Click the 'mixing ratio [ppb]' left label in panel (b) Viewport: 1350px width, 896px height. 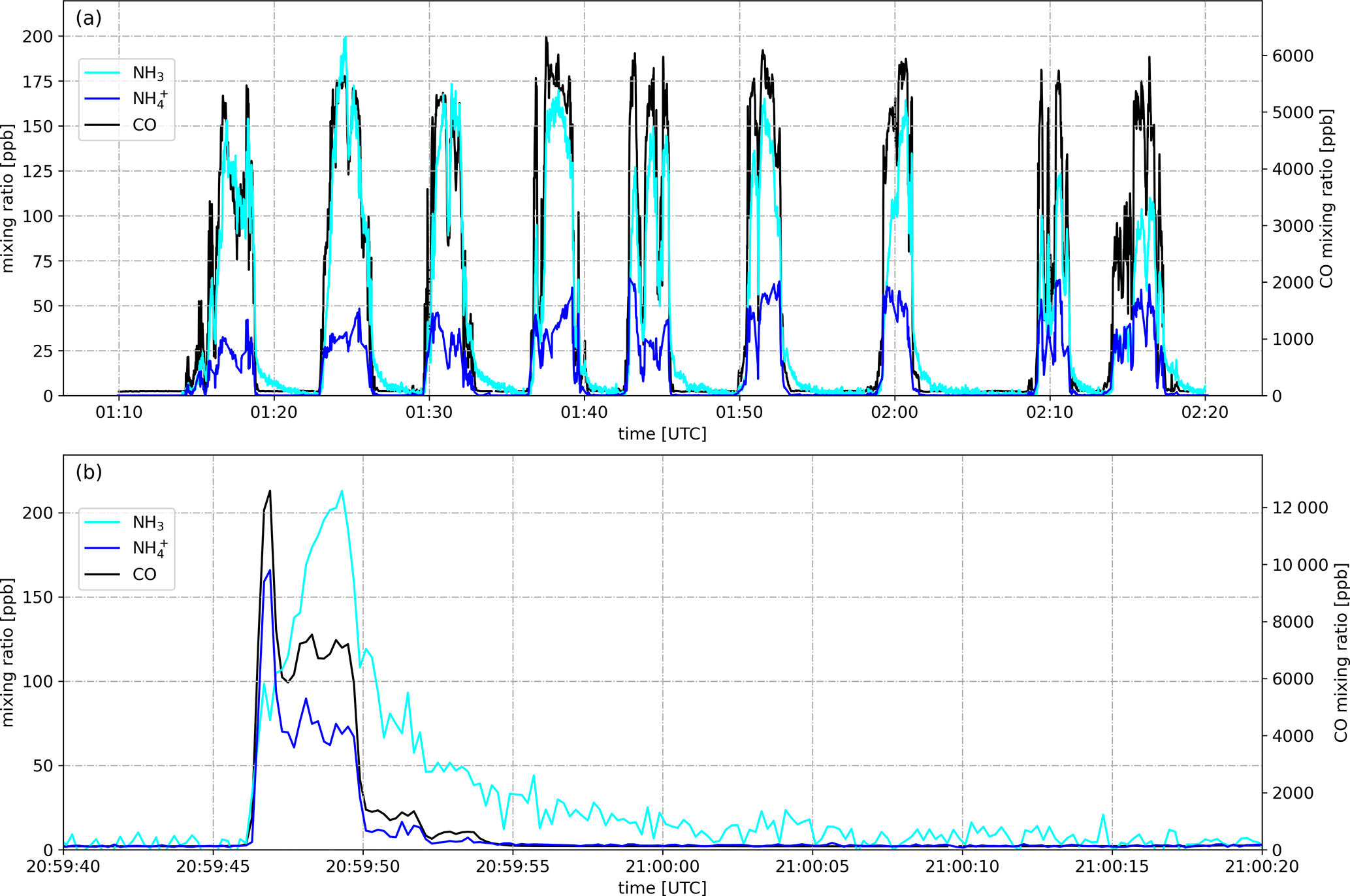coord(8,652)
